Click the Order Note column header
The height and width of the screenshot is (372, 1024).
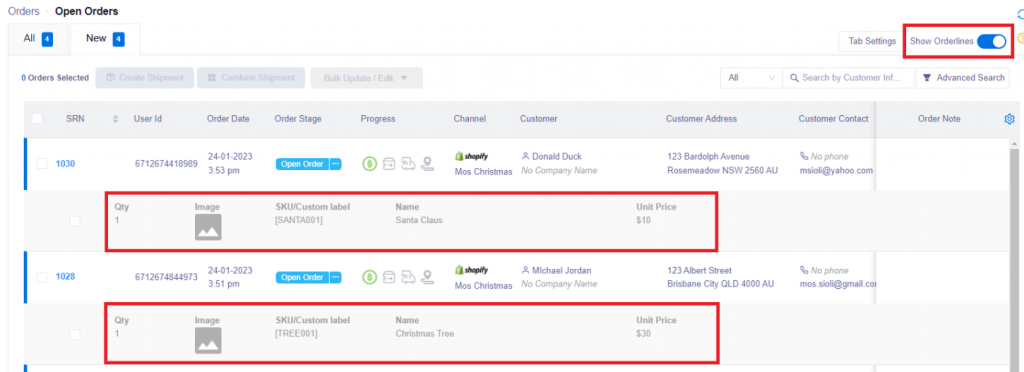(939, 119)
